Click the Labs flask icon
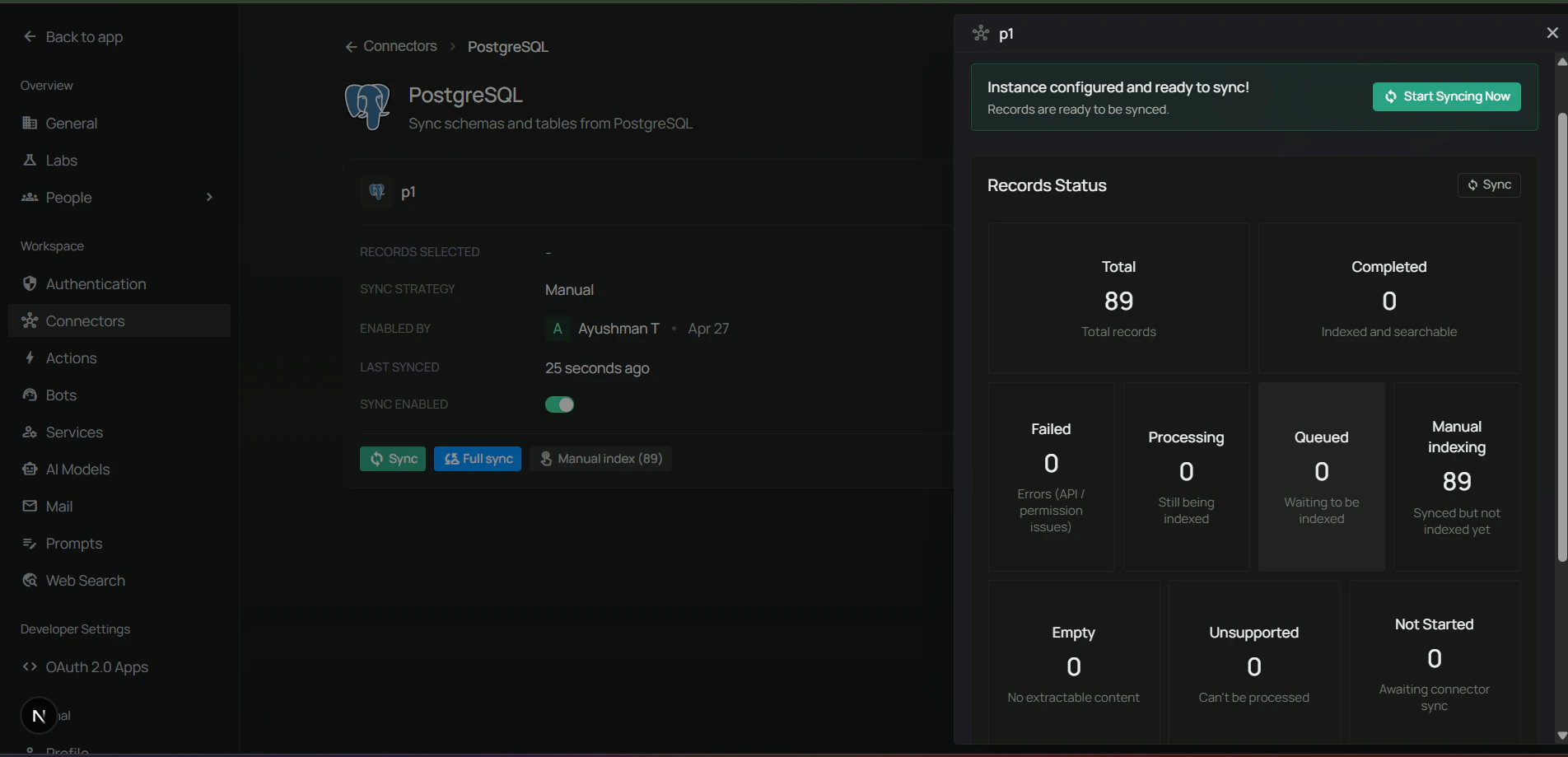The width and height of the screenshot is (1568, 757). coord(30,160)
